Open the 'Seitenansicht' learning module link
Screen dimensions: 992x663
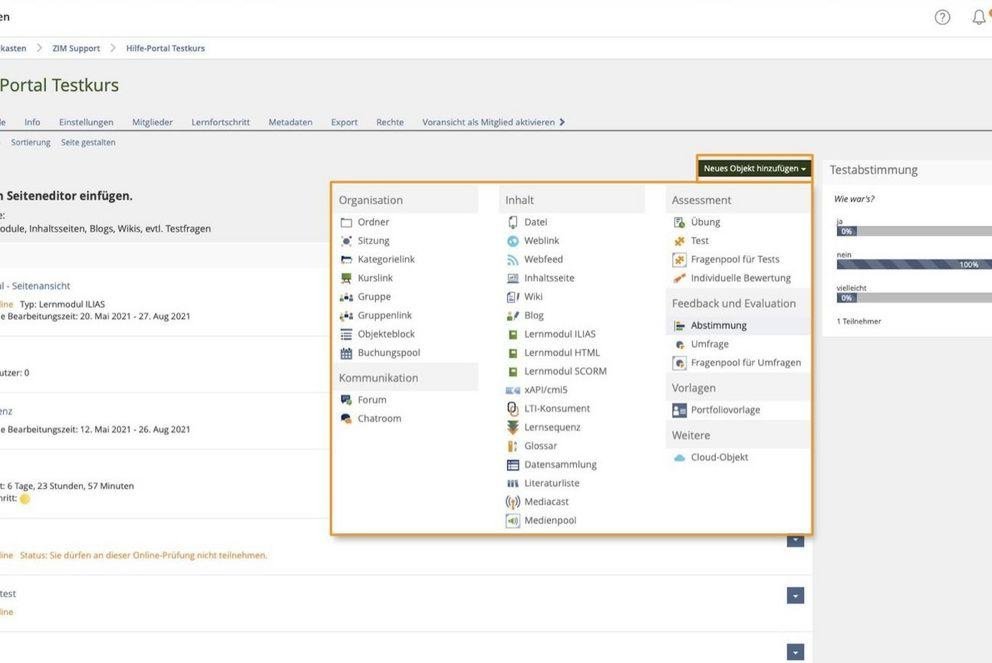35,286
